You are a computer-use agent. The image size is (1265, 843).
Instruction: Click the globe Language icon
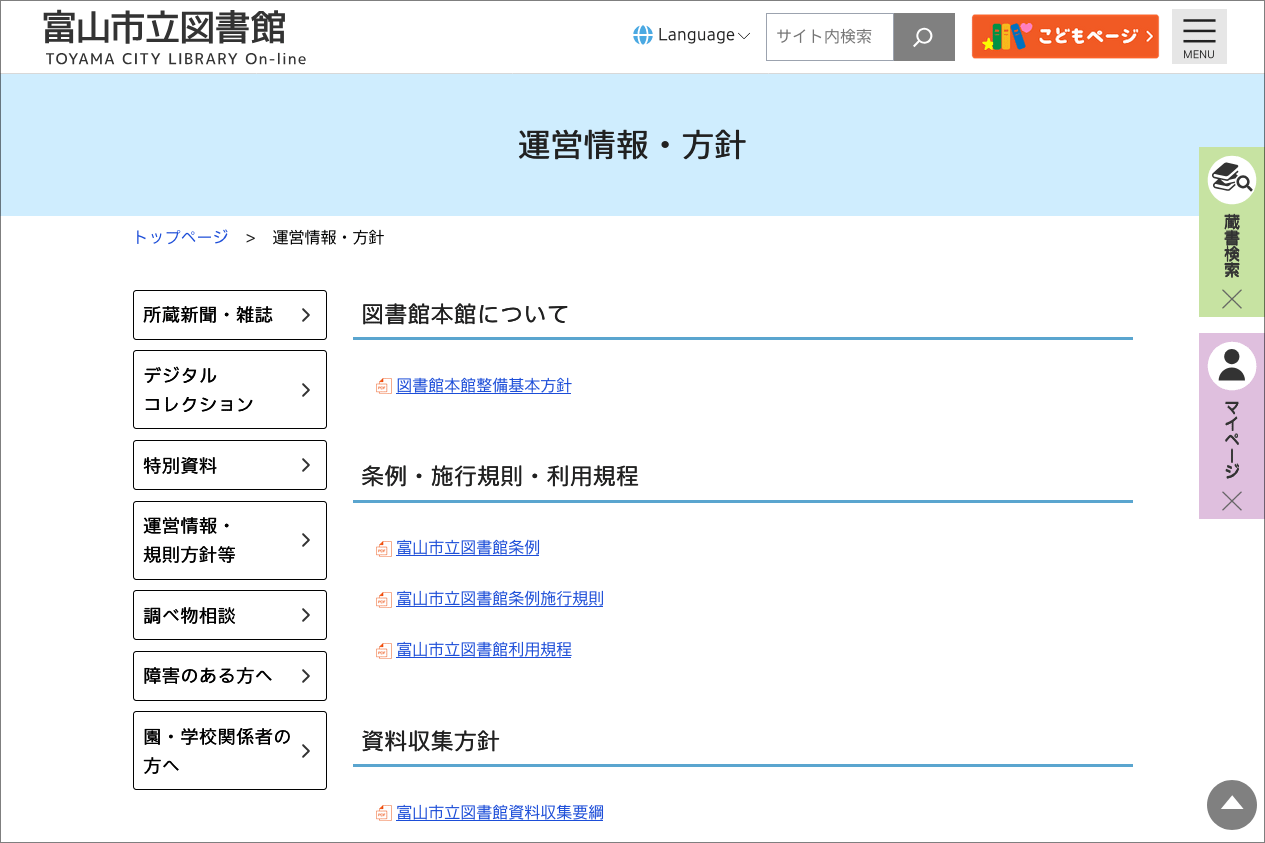point(643,35)
